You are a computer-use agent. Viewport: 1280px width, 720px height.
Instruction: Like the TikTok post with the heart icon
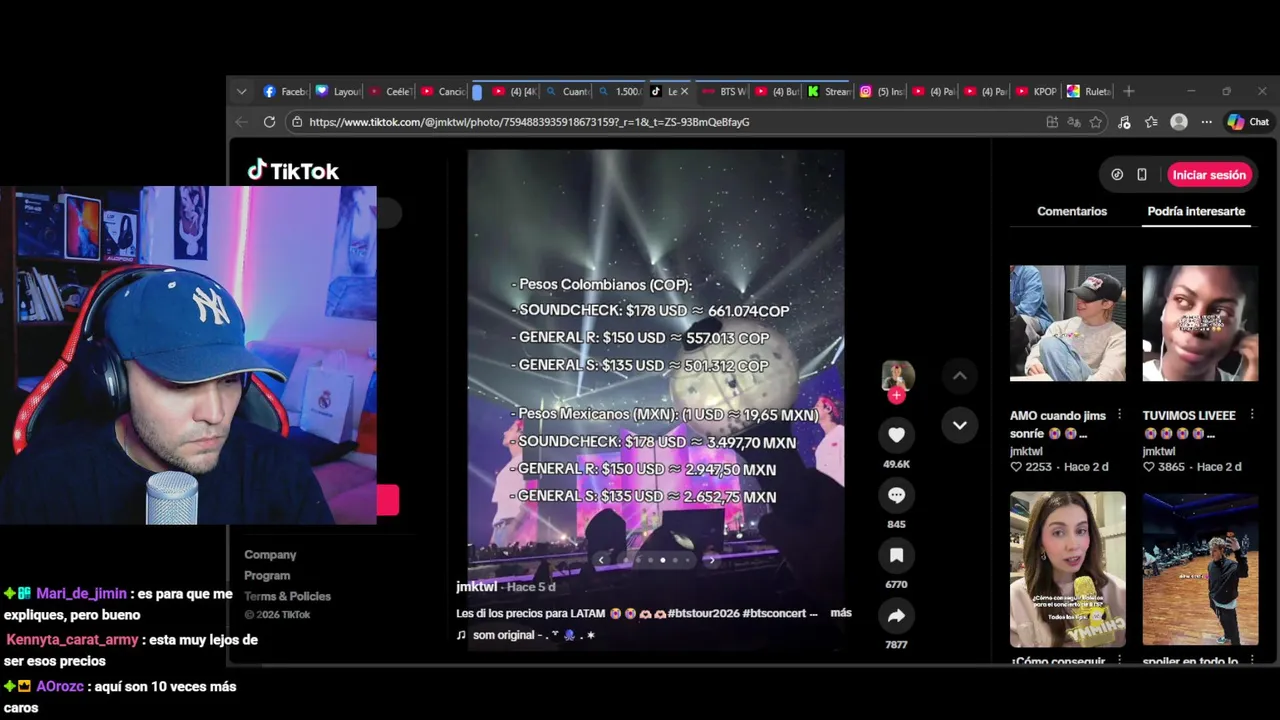click(896, 435)
